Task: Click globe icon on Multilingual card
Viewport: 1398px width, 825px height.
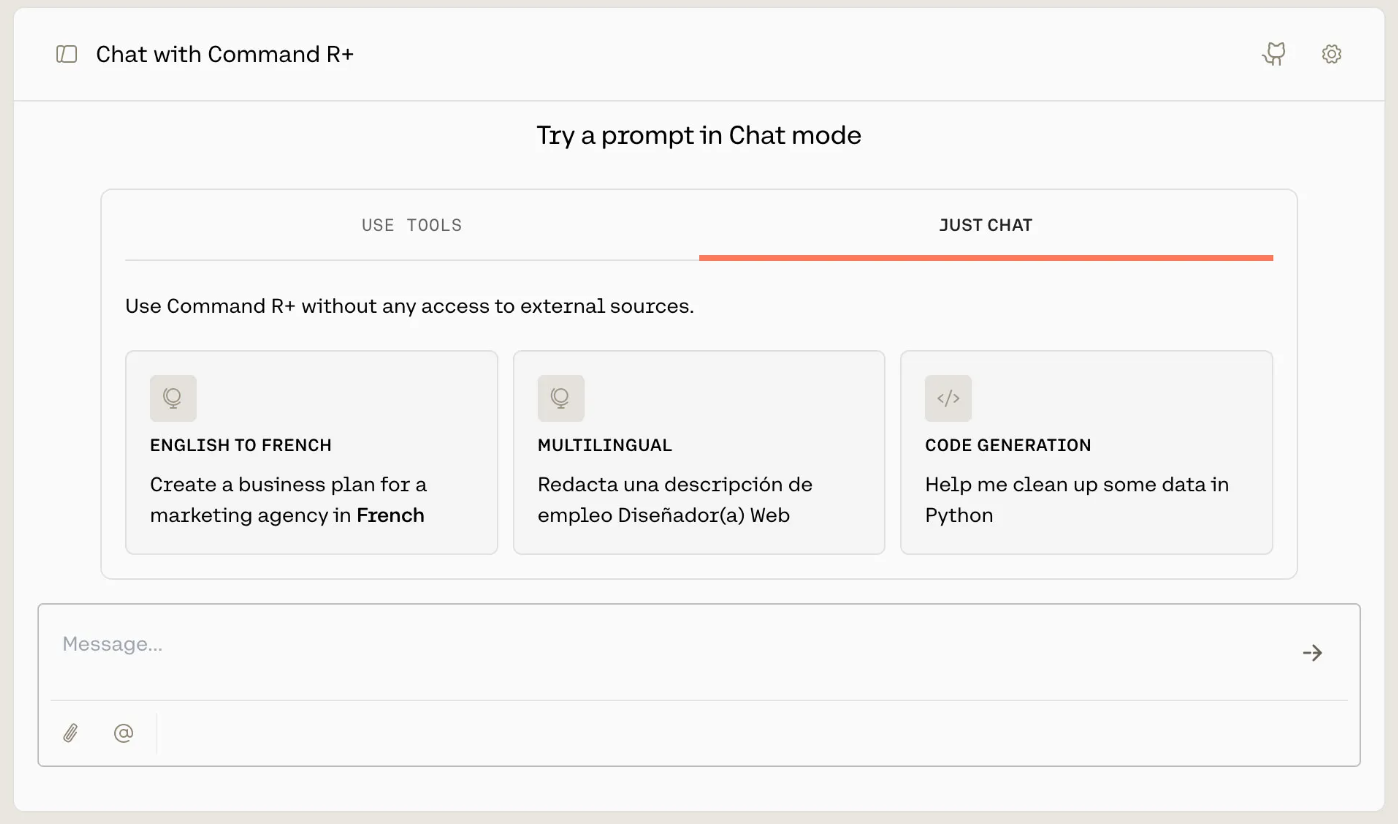Action: (x=561, y=398)
